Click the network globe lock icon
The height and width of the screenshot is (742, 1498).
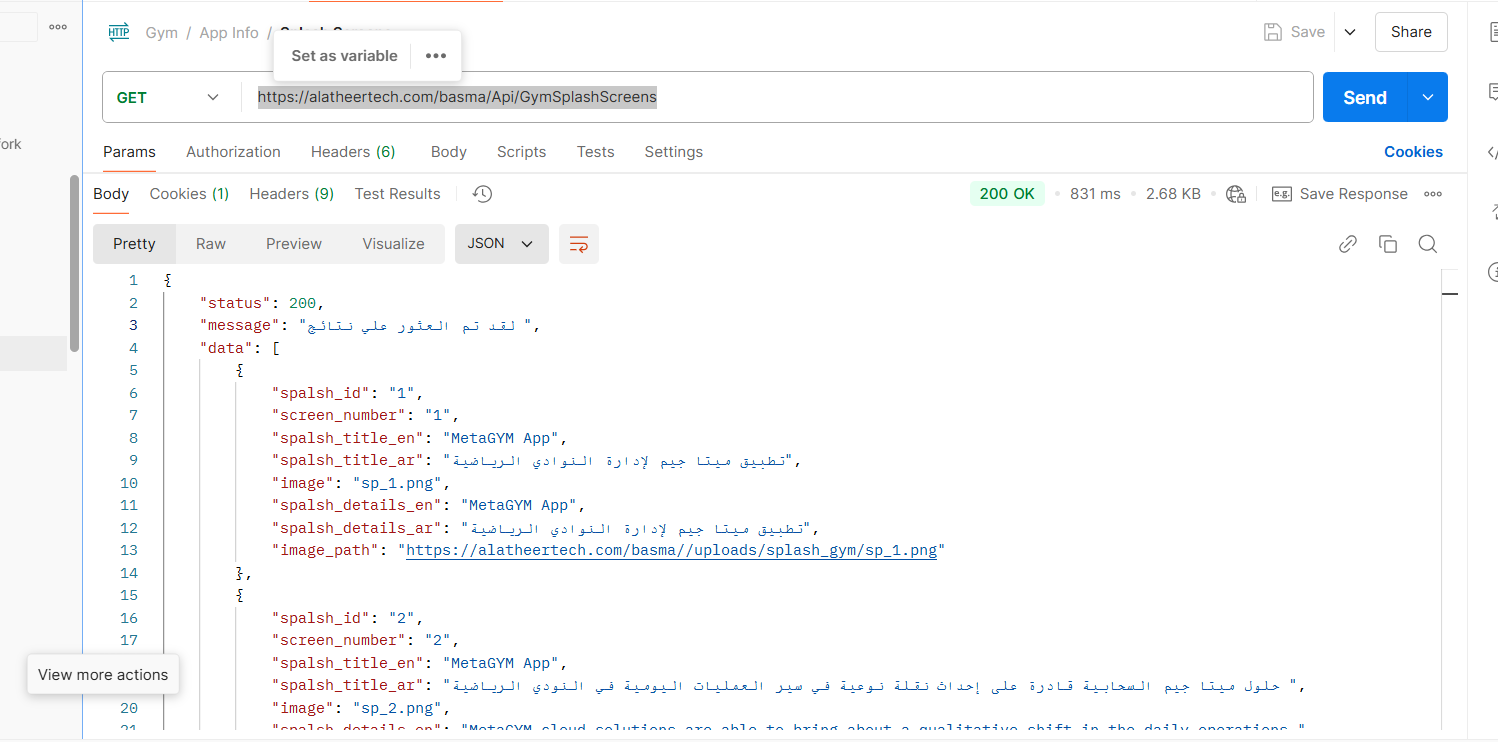point(1236,194)
